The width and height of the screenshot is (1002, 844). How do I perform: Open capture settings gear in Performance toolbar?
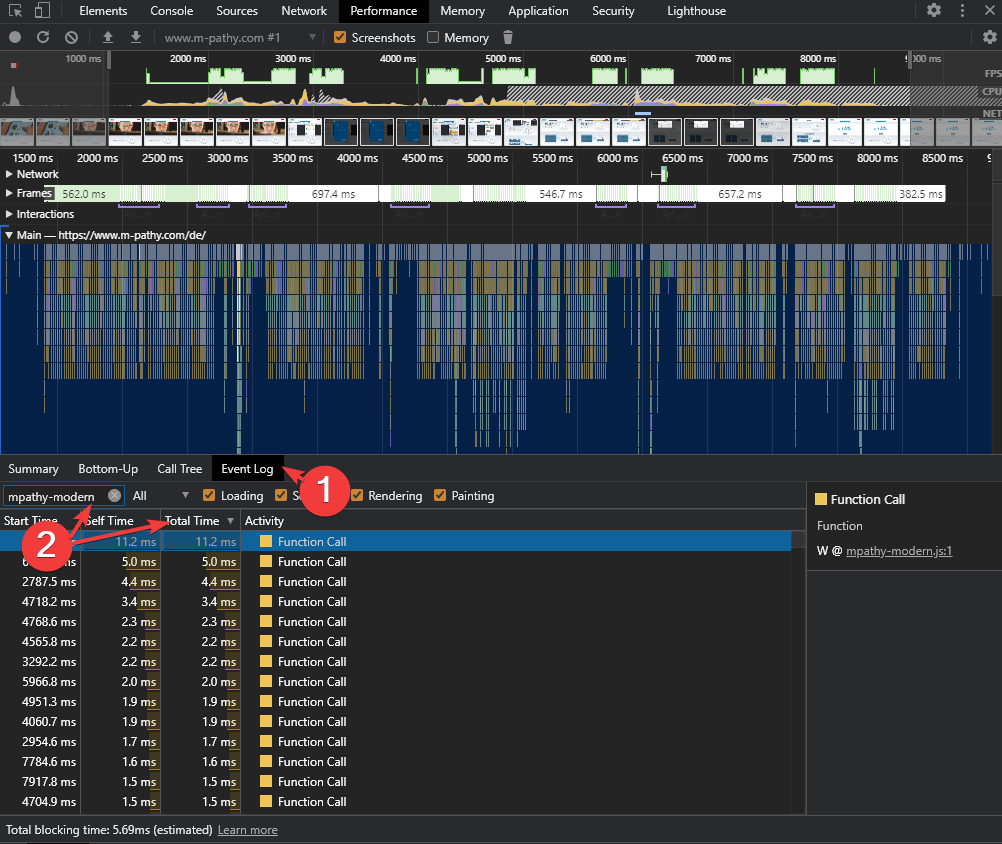click(x=989, y=37)
